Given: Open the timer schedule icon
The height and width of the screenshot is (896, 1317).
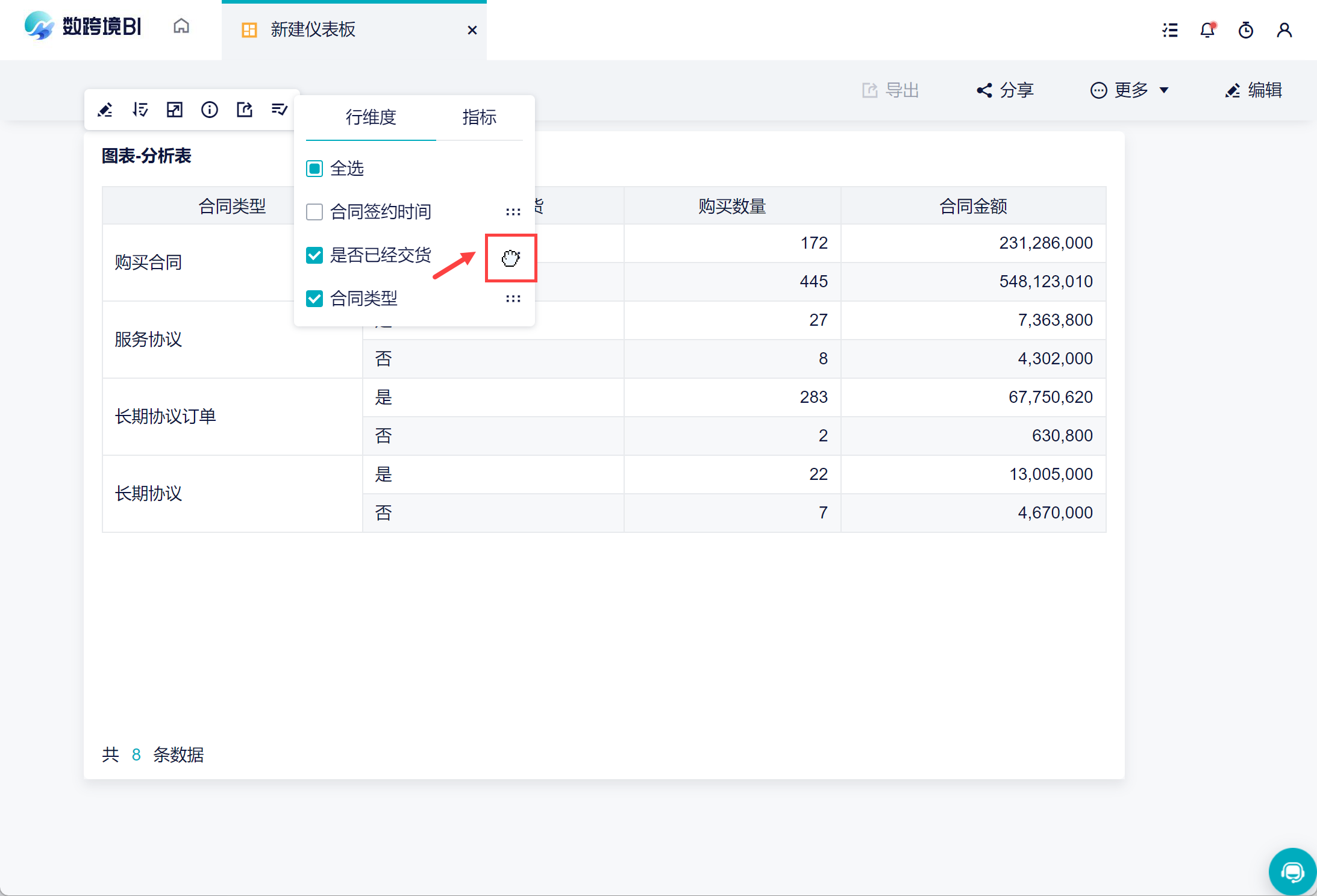Looking at the screenshot, I should 1246,30.
